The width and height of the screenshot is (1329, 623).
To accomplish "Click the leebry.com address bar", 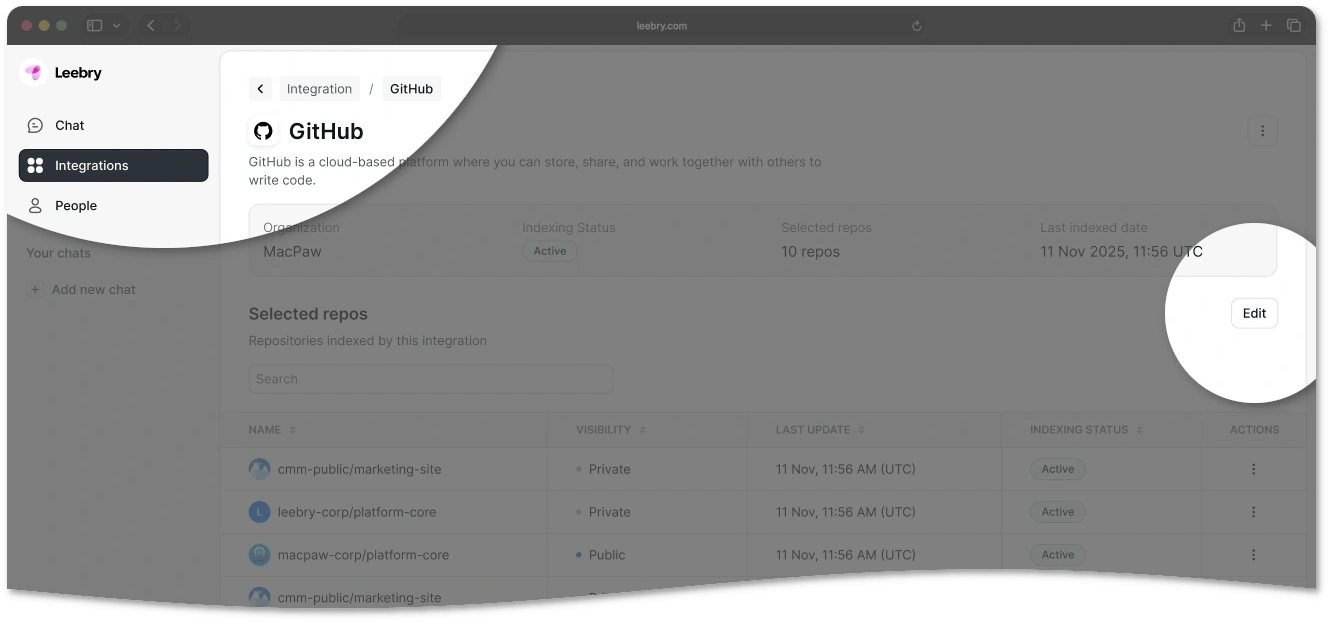I will (x=662, y=26).
